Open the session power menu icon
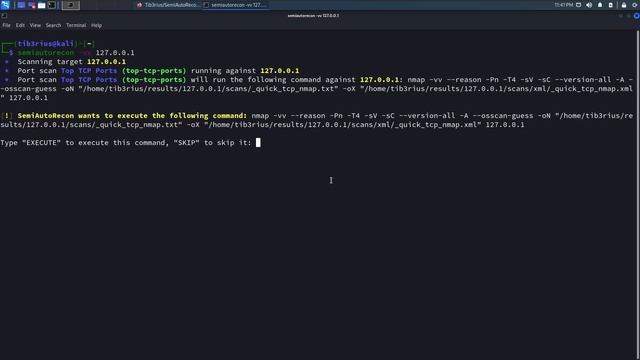The width and height of the screenshot is (640, 360). click(x=635, y=5)
